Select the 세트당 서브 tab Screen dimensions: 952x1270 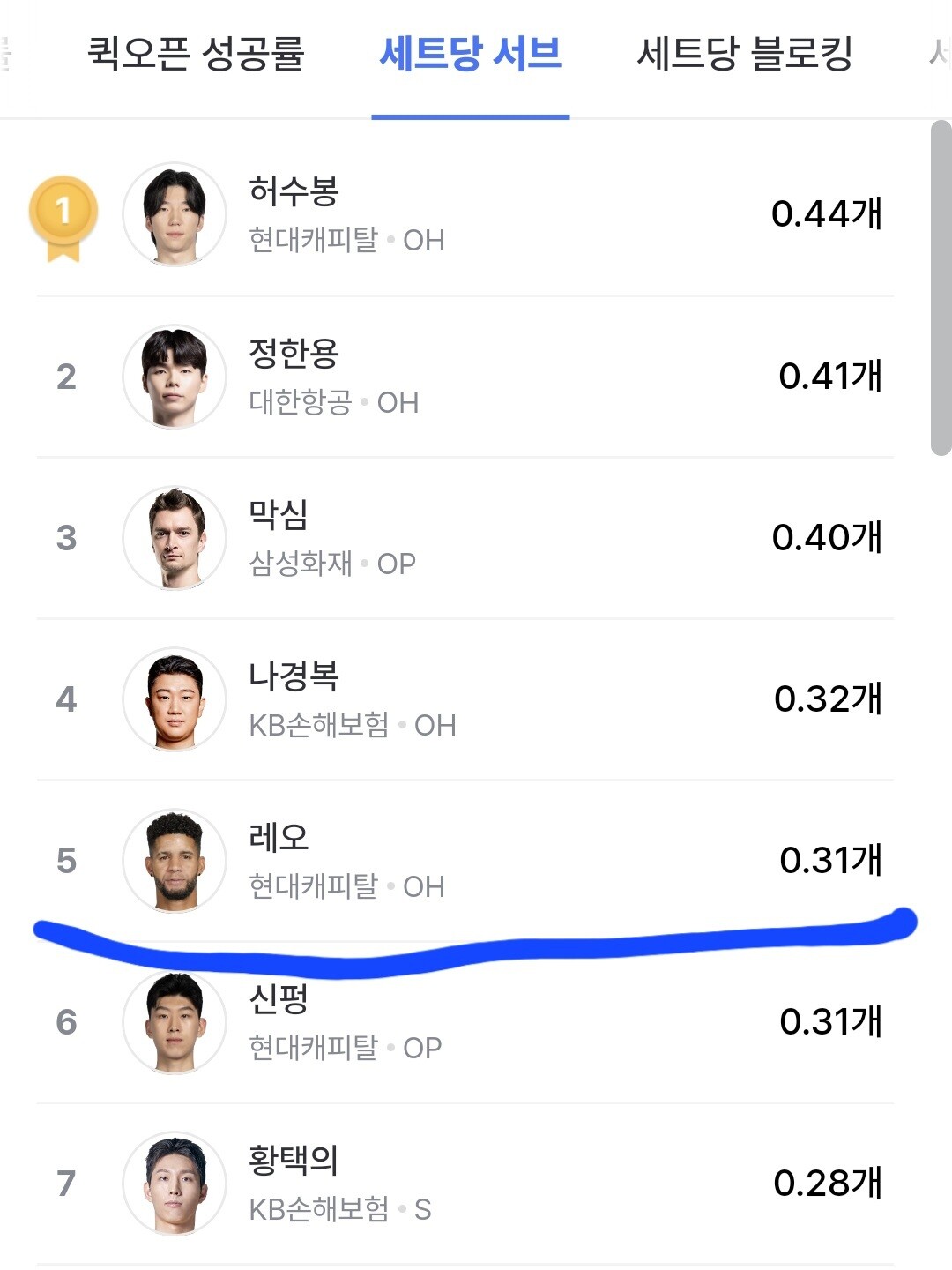tap(471, 53)
